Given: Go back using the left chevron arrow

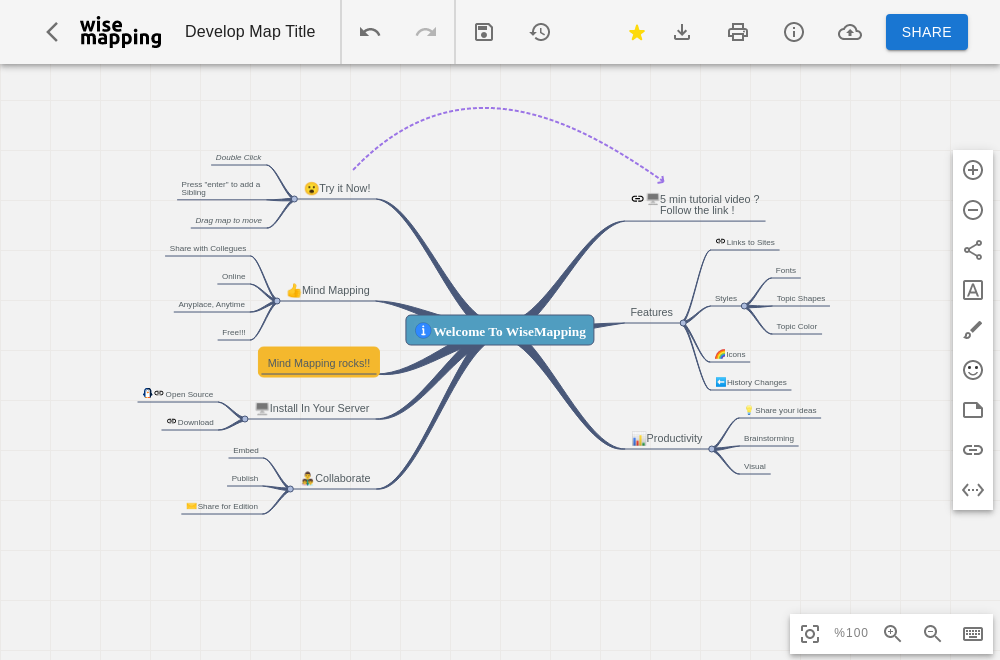Looking at the screenshot, I should pos(52,32).
